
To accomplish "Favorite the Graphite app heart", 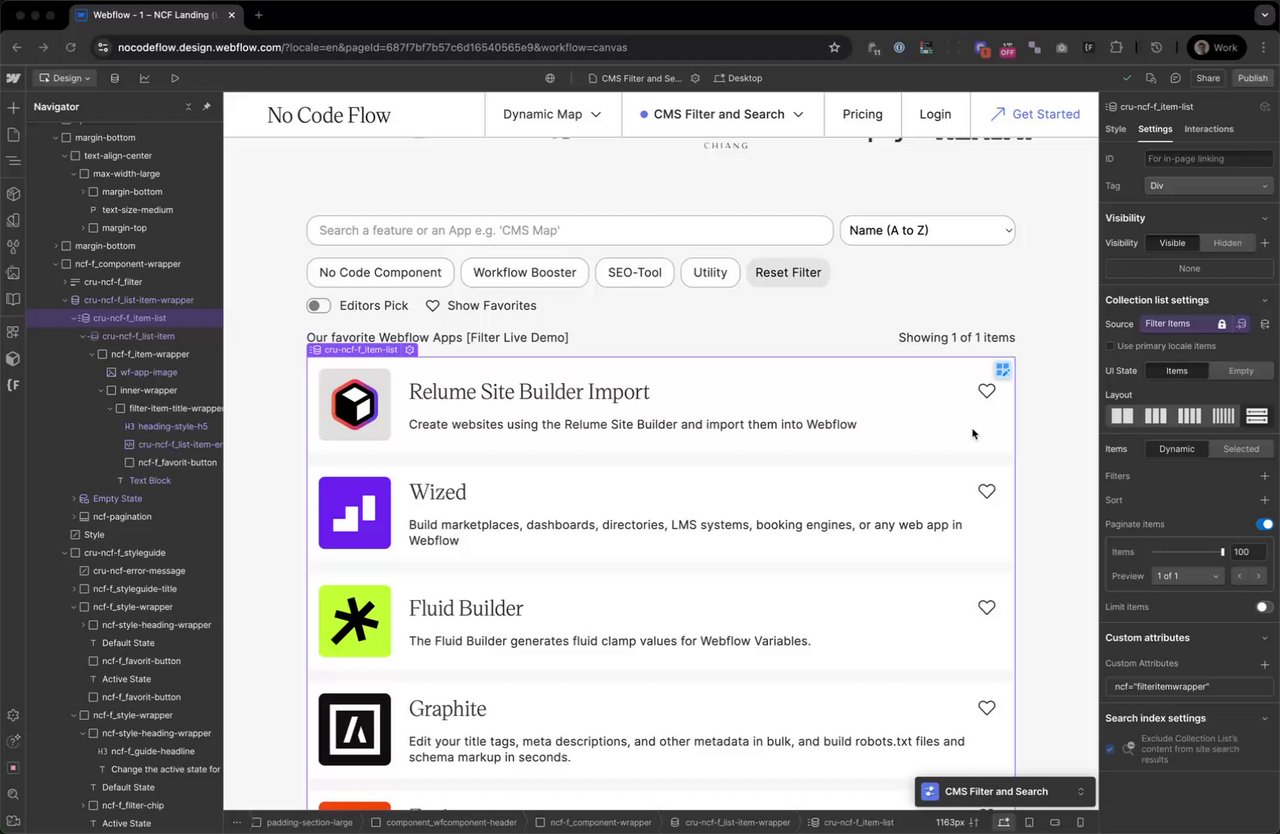I will point(987,708).
